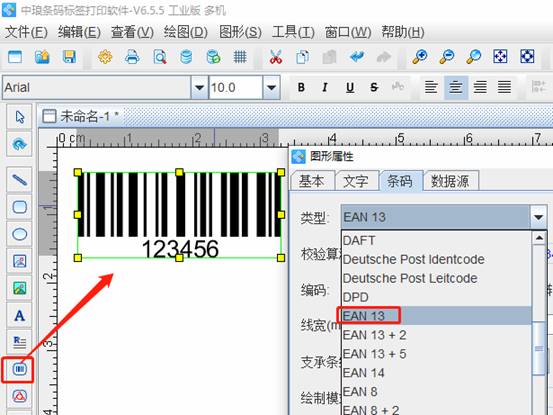Open database settings cylinder icon

186,57
